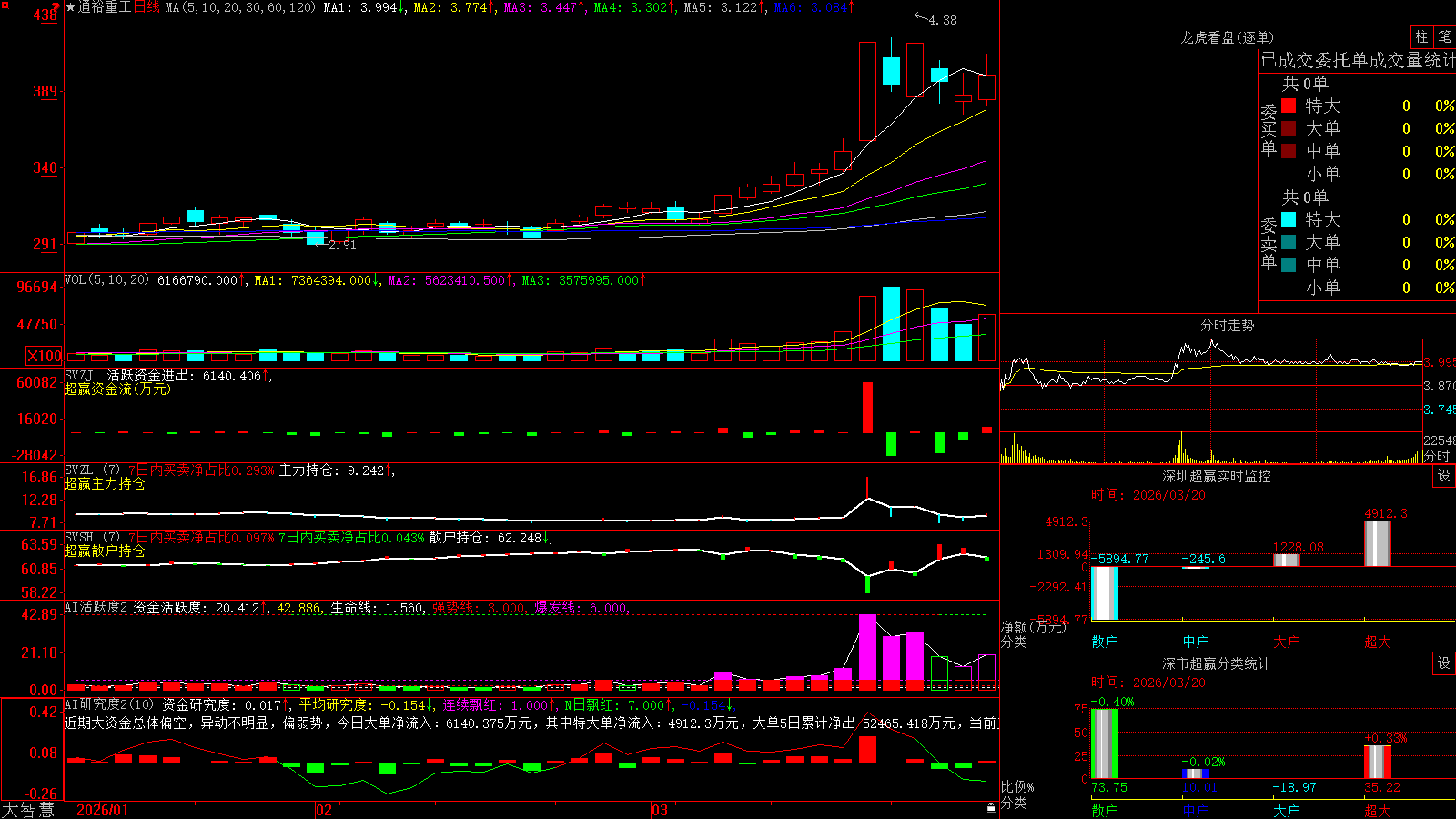Click the 龙虎看盘(逐单) panel title
Image resolution: width=1456 pixels, height=819 pixels.
[x=1228, y=37]
